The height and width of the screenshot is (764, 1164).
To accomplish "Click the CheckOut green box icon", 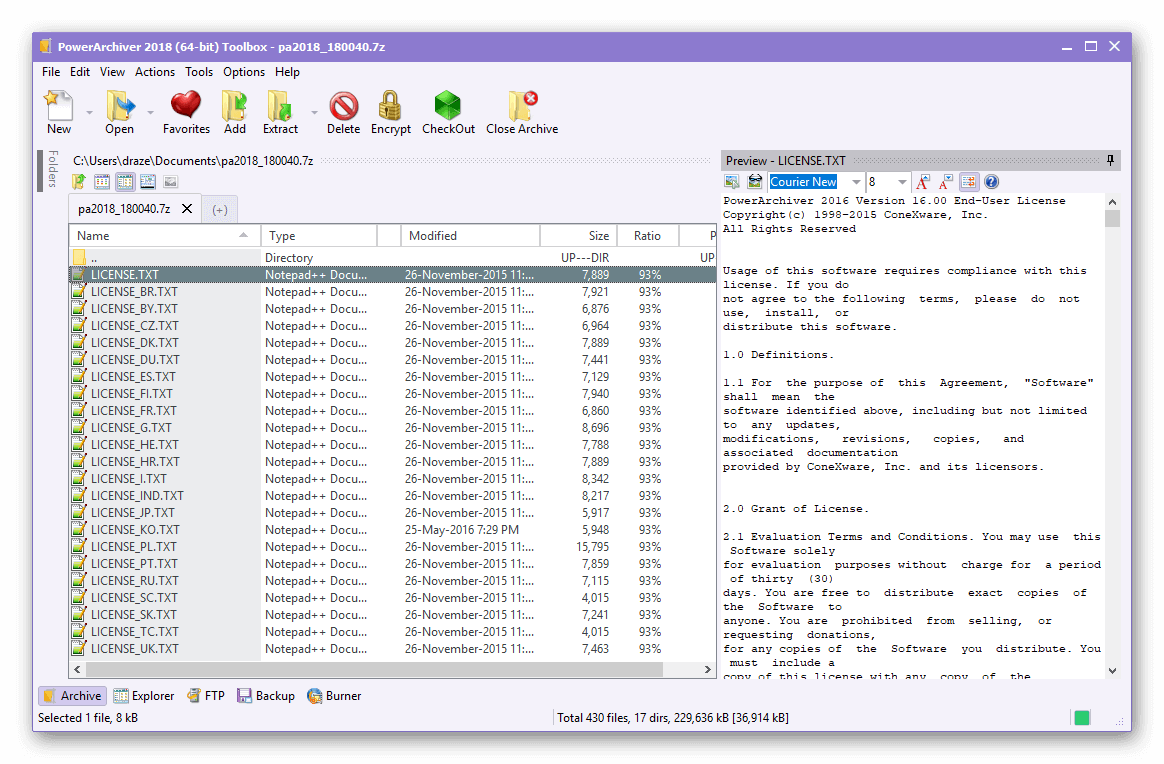I will 448,105.
